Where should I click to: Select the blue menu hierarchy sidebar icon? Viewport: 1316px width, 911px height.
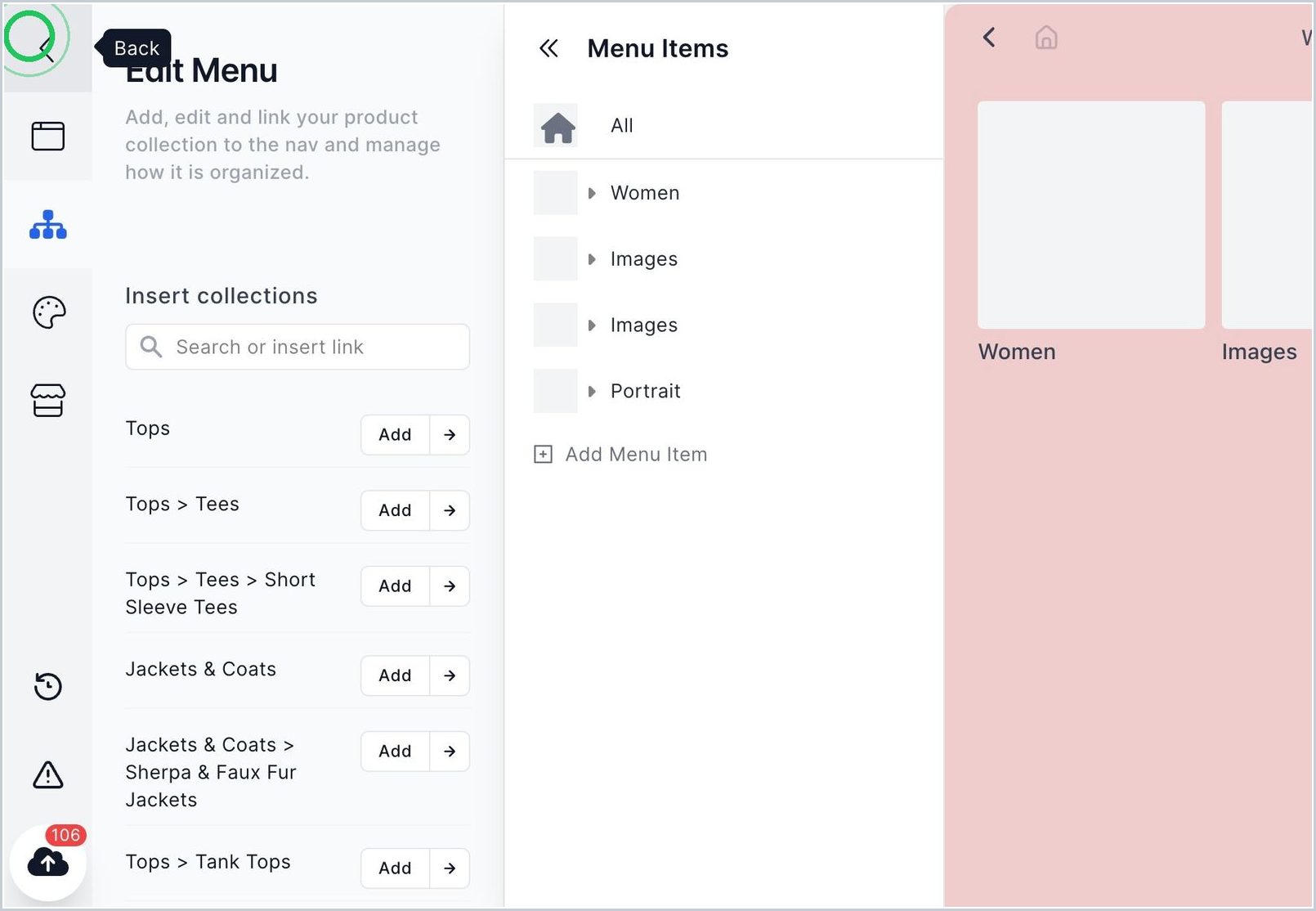(x=48, y=225)
